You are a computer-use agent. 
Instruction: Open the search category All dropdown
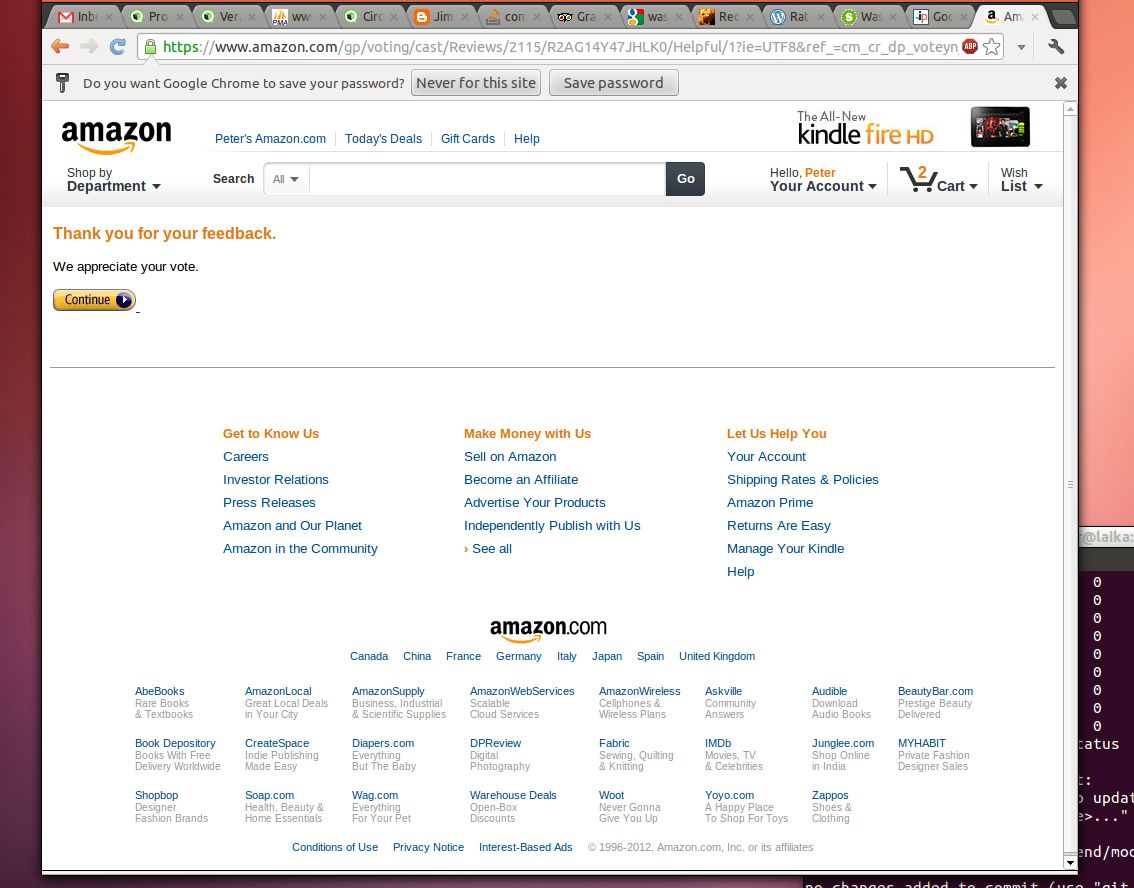click(x=286, y=179)
